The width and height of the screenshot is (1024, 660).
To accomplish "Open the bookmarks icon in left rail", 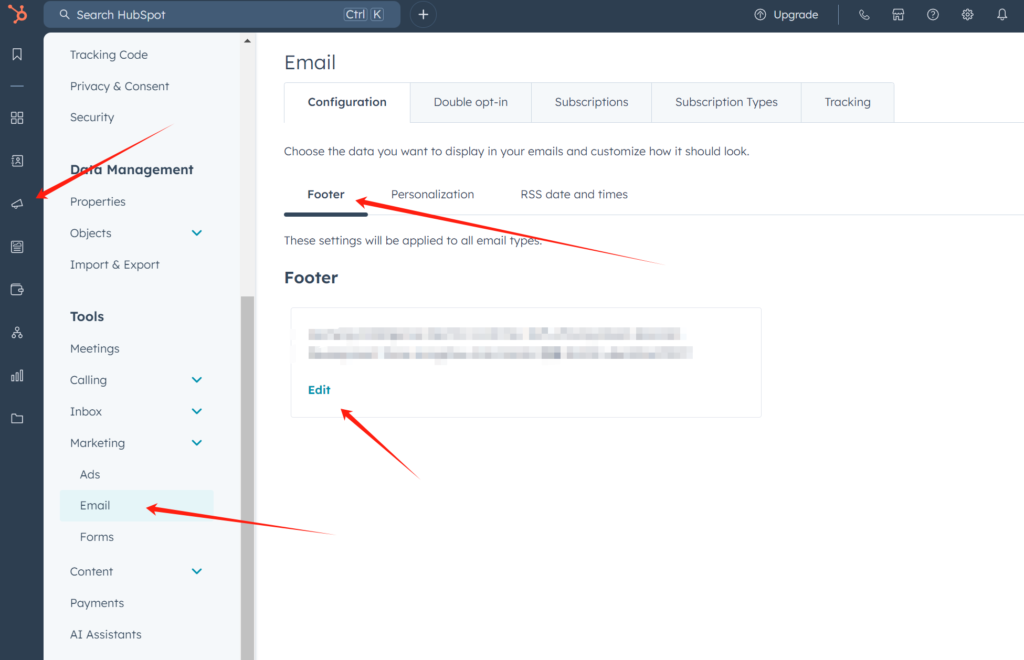I will pyautogui.click(x=17, y=54).
